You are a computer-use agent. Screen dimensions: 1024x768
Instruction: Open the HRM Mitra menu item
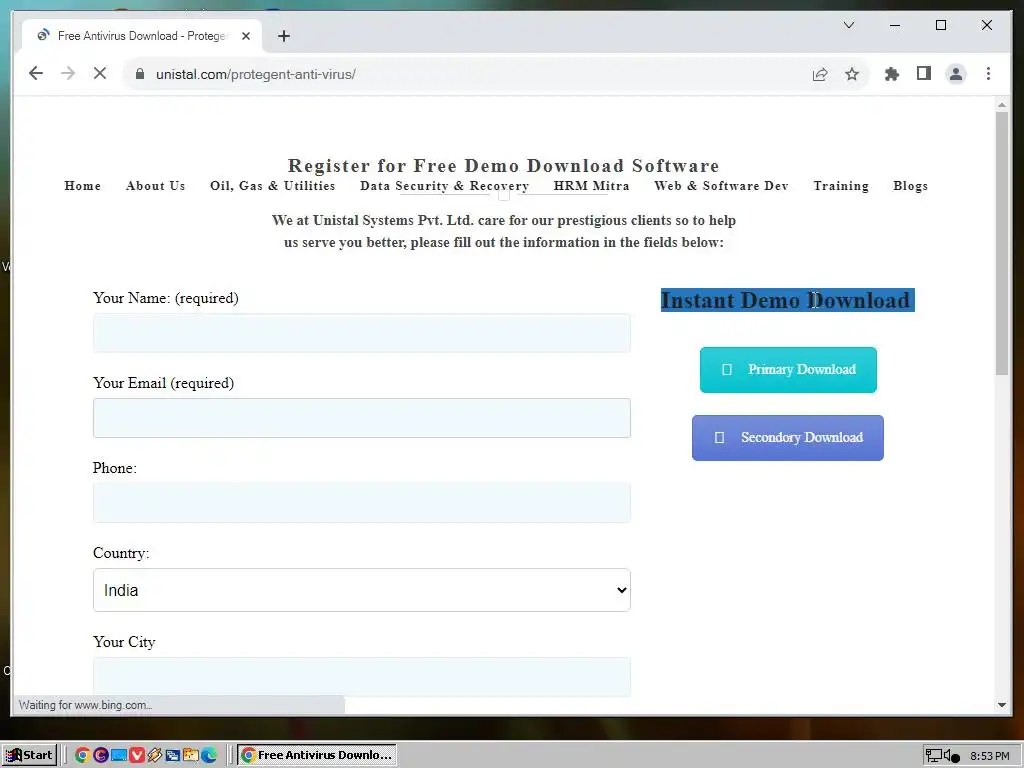point(591,185)
